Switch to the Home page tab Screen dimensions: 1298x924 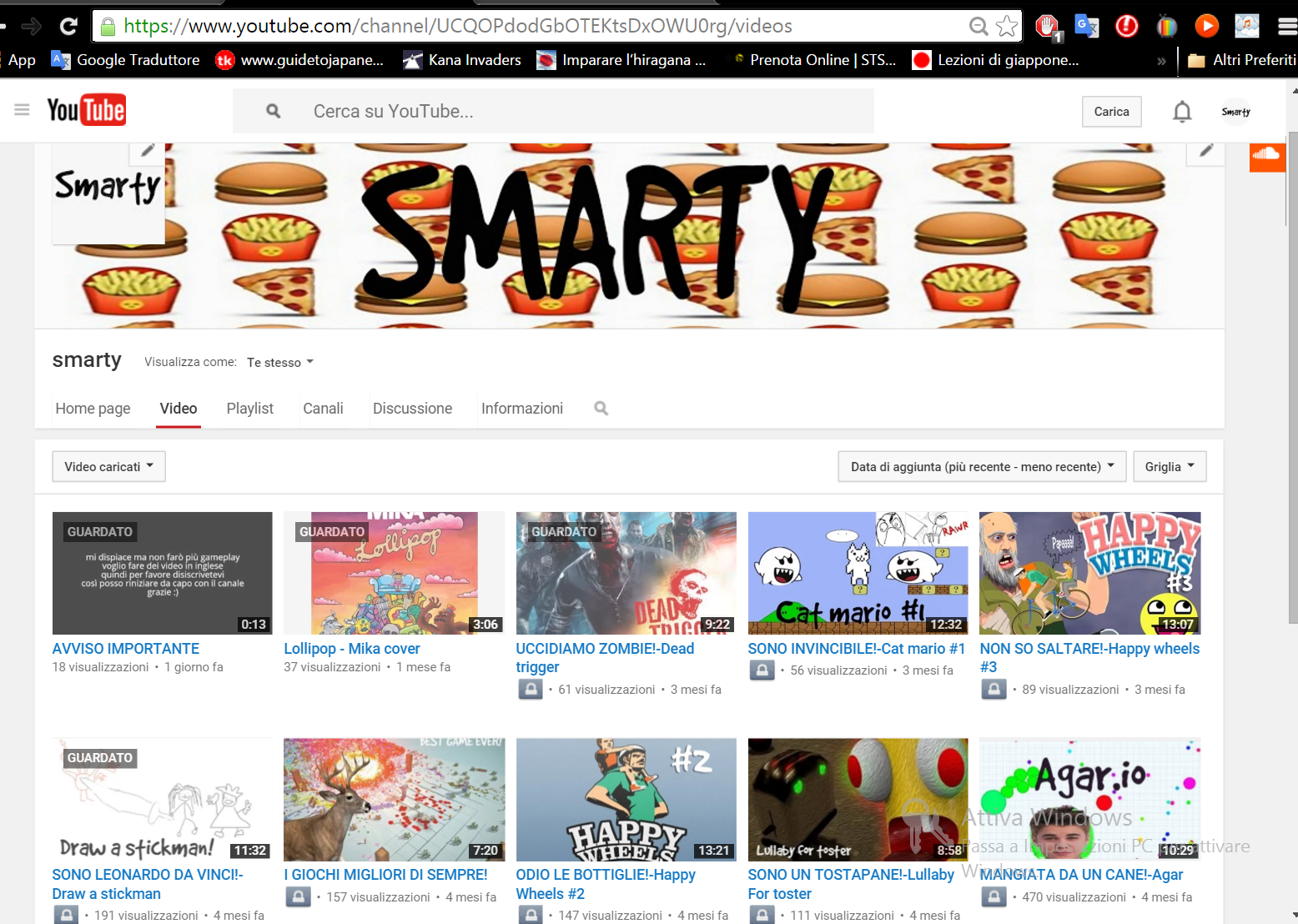coord(93,409)
